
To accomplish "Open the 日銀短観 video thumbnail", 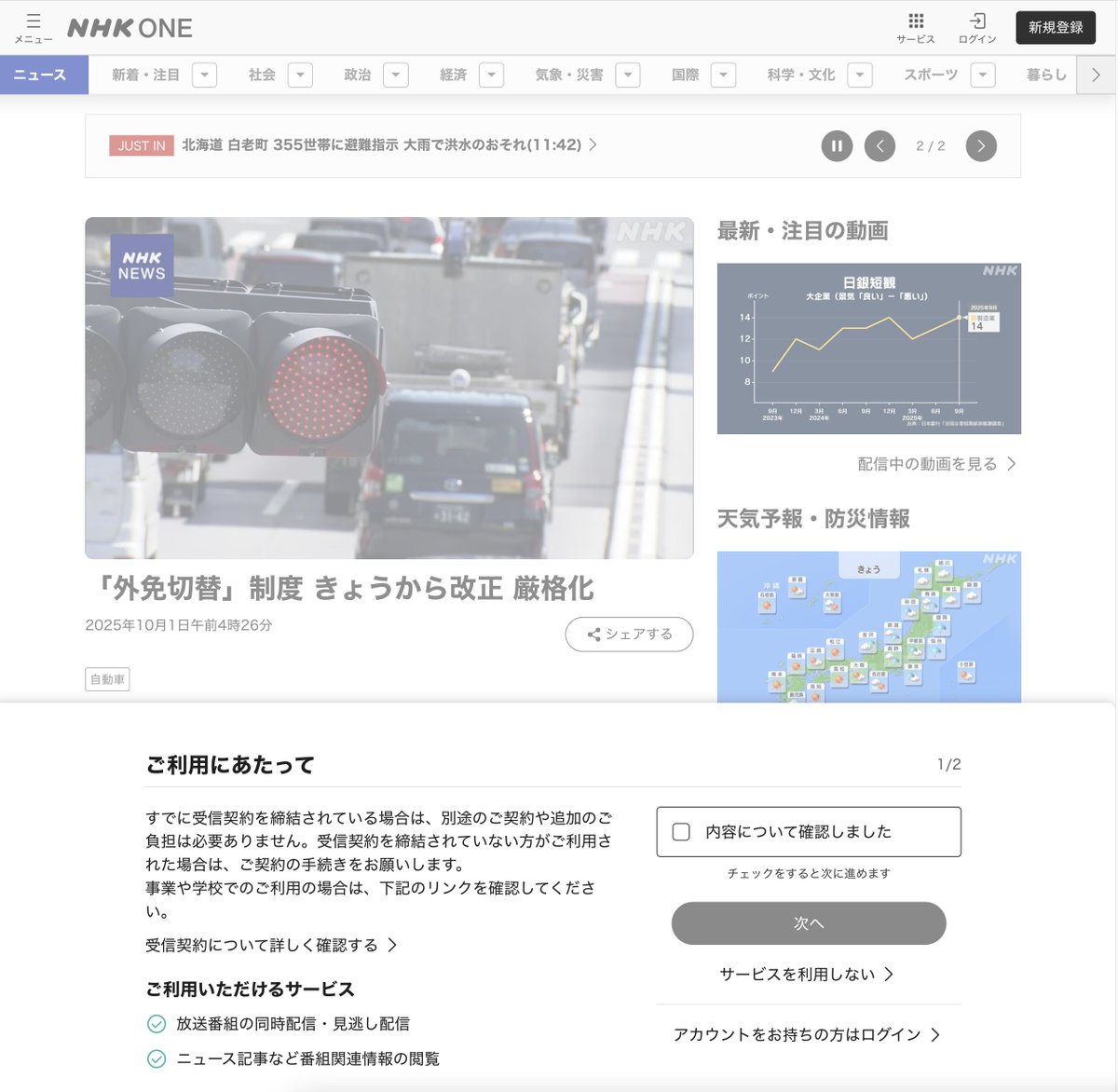I will pyautogui.click(x=868, y=348).
